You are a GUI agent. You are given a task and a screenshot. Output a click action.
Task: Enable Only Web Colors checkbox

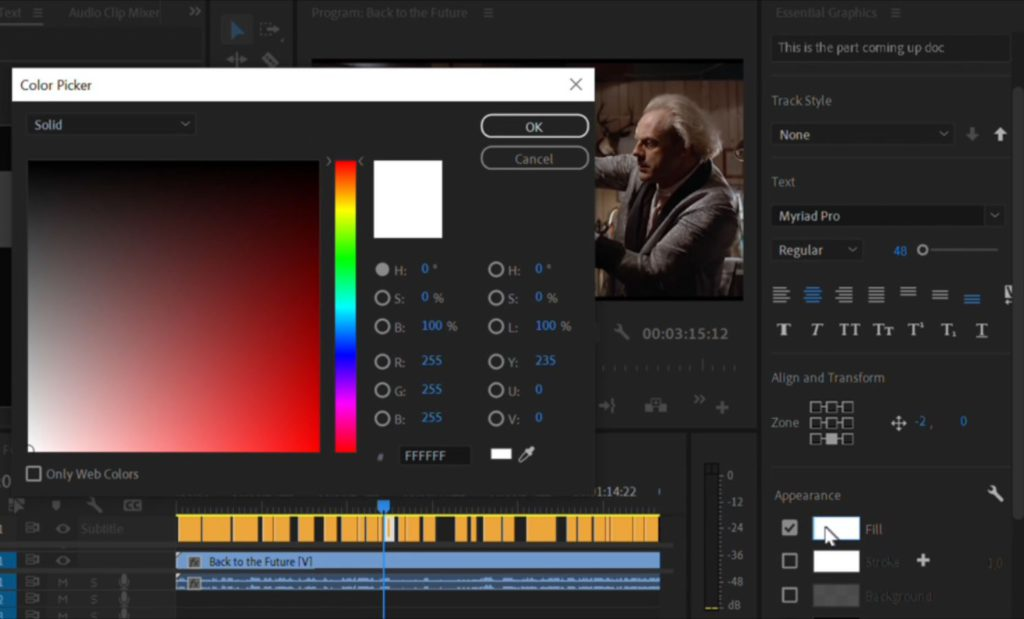(33, 473)
